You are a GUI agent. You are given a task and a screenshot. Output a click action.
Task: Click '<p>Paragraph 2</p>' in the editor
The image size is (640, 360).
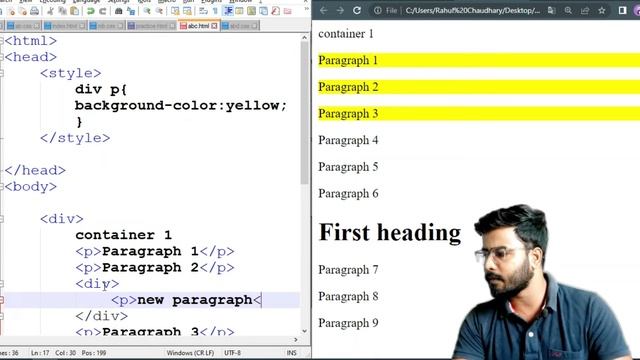point(155,267)
